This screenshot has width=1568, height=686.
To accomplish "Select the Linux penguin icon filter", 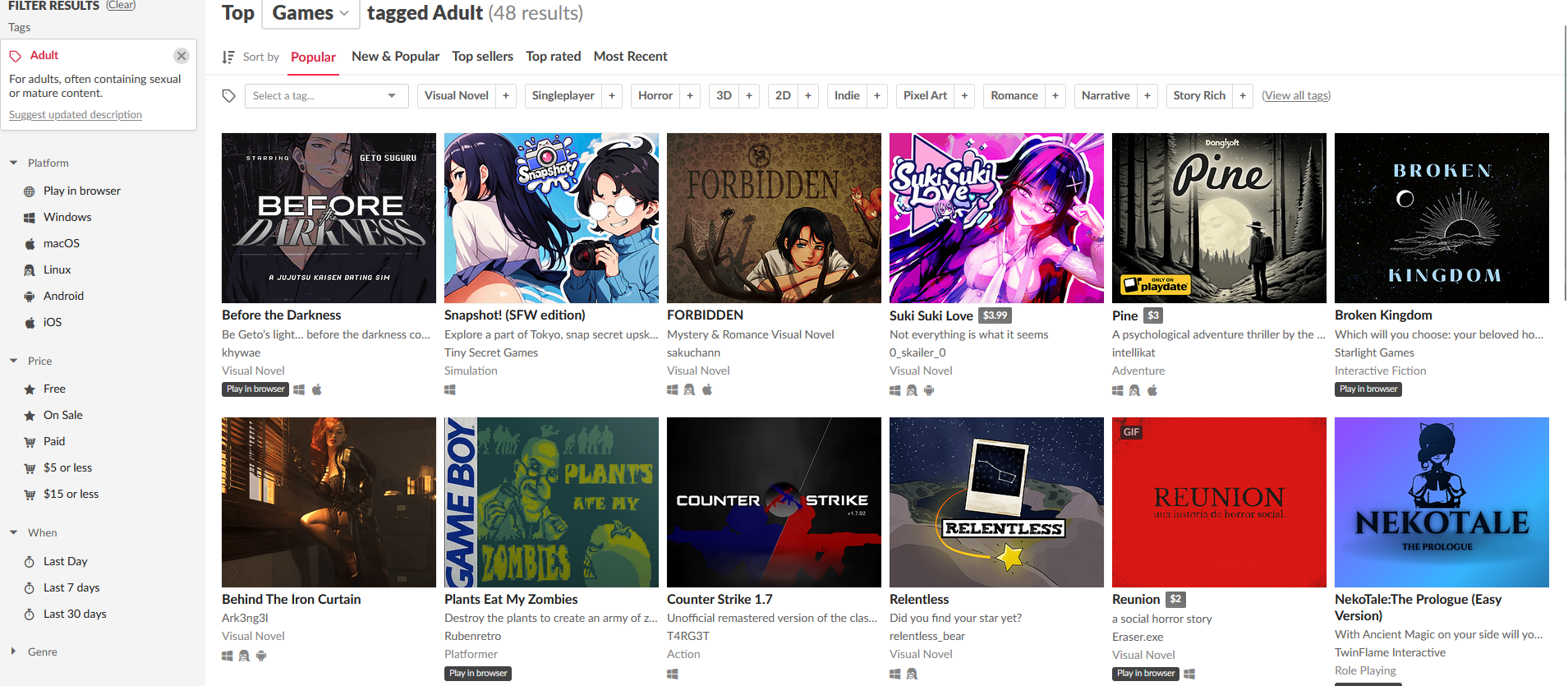I will pyautogui.click(x=30, y=270).
